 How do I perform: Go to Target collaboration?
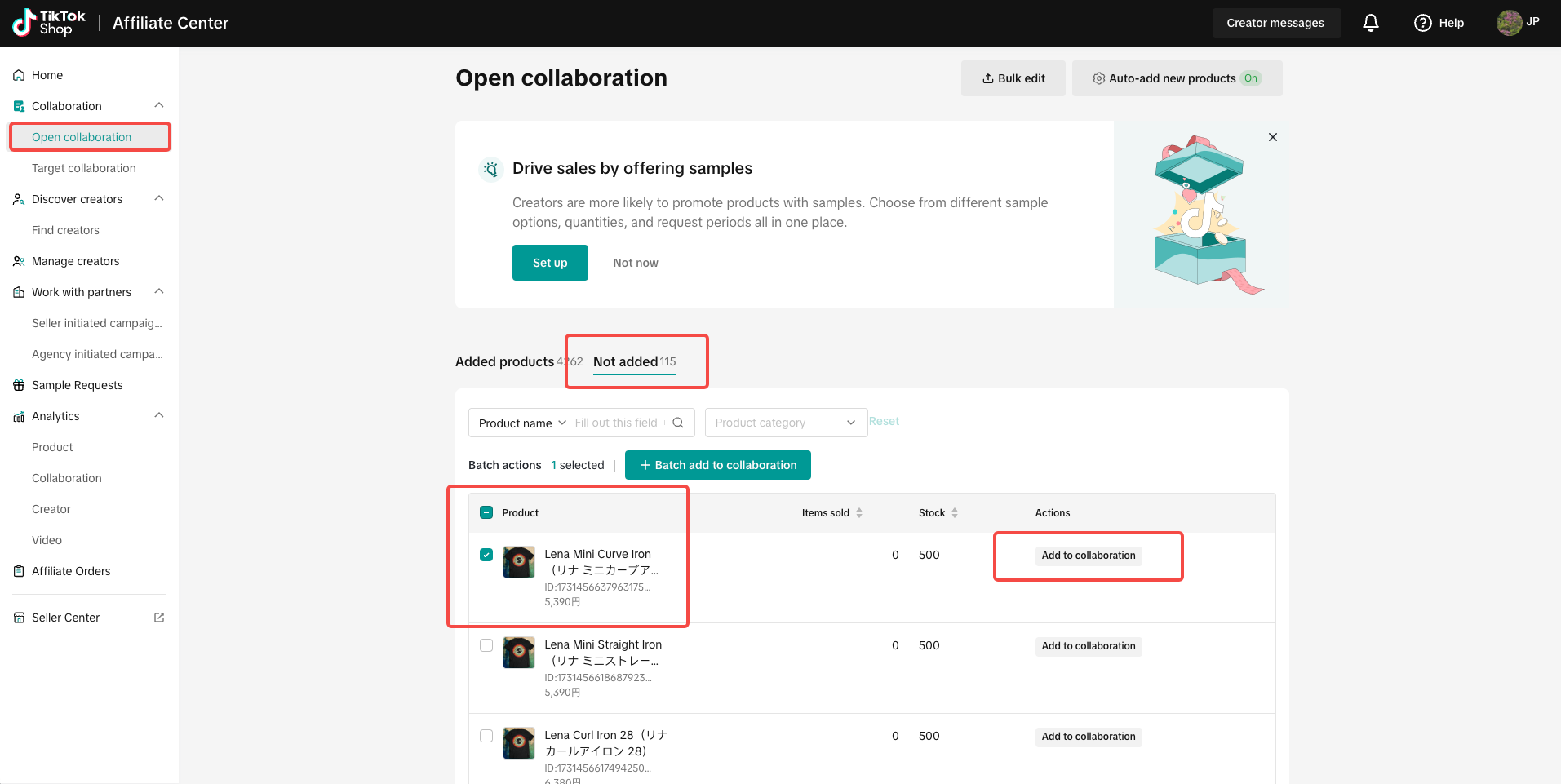(x=84, y=168)
